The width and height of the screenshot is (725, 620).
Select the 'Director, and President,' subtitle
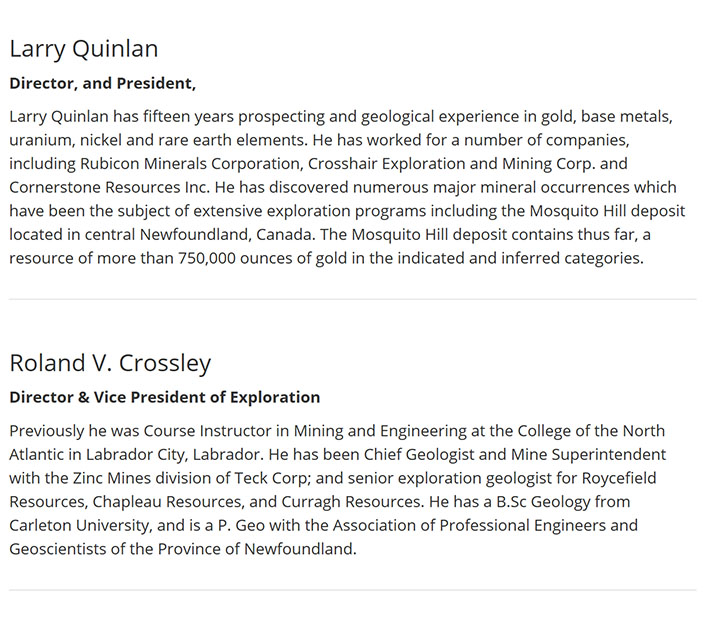tap(103, 84)
